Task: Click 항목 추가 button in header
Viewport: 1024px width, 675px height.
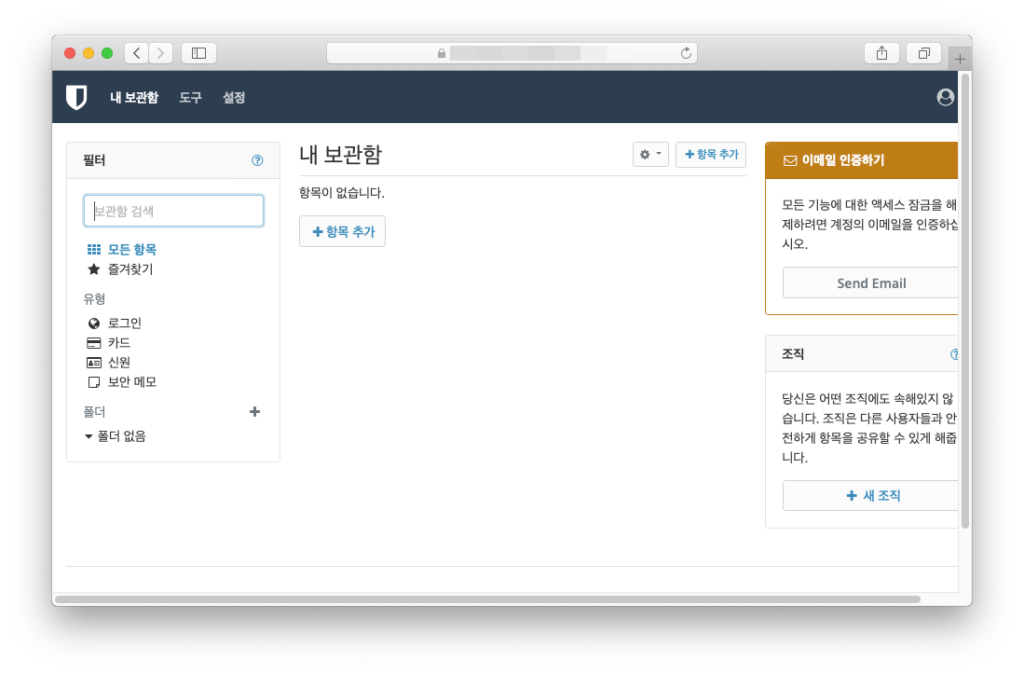Action: [x=711, y=155]
